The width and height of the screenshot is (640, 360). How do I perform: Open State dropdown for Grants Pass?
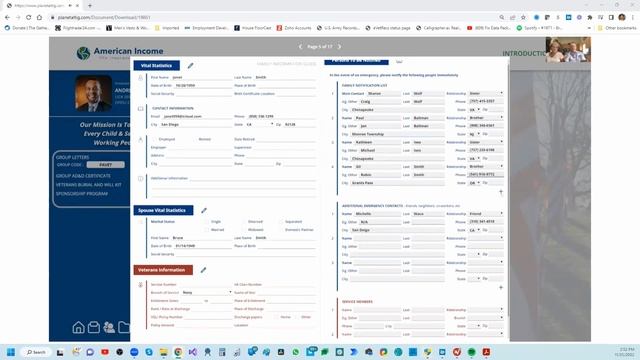(x=474, y=183)
